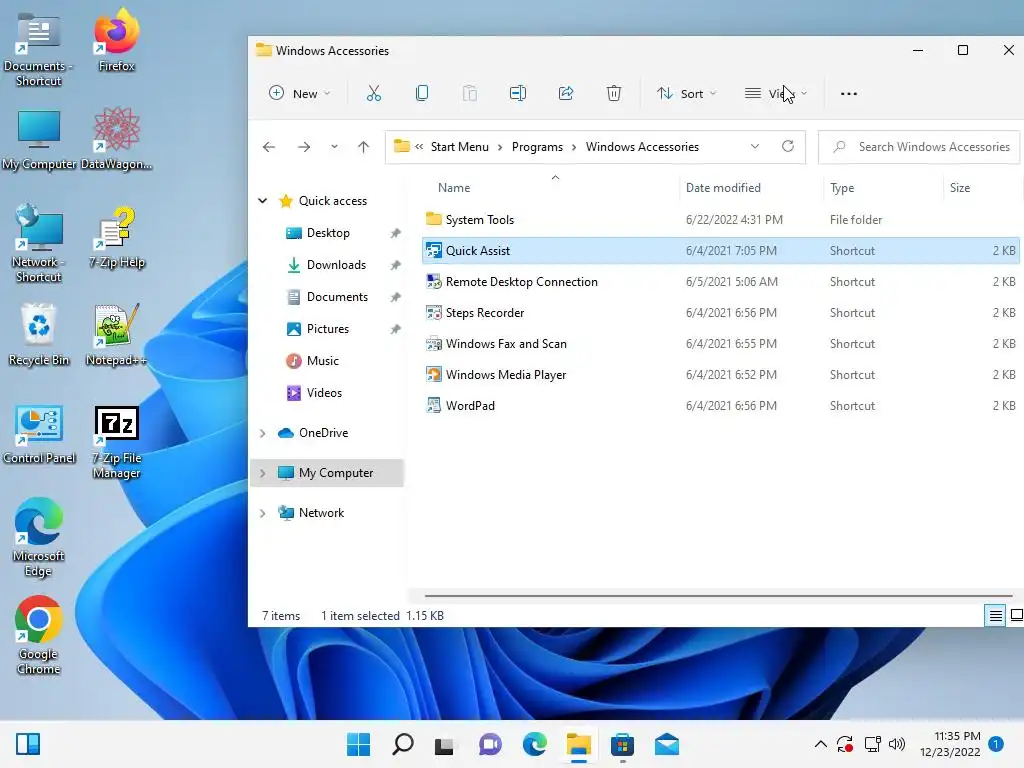1024x768 pixels.
Task: Select the Recycle Bin desktop icon
Action: [x=39, y=334]
